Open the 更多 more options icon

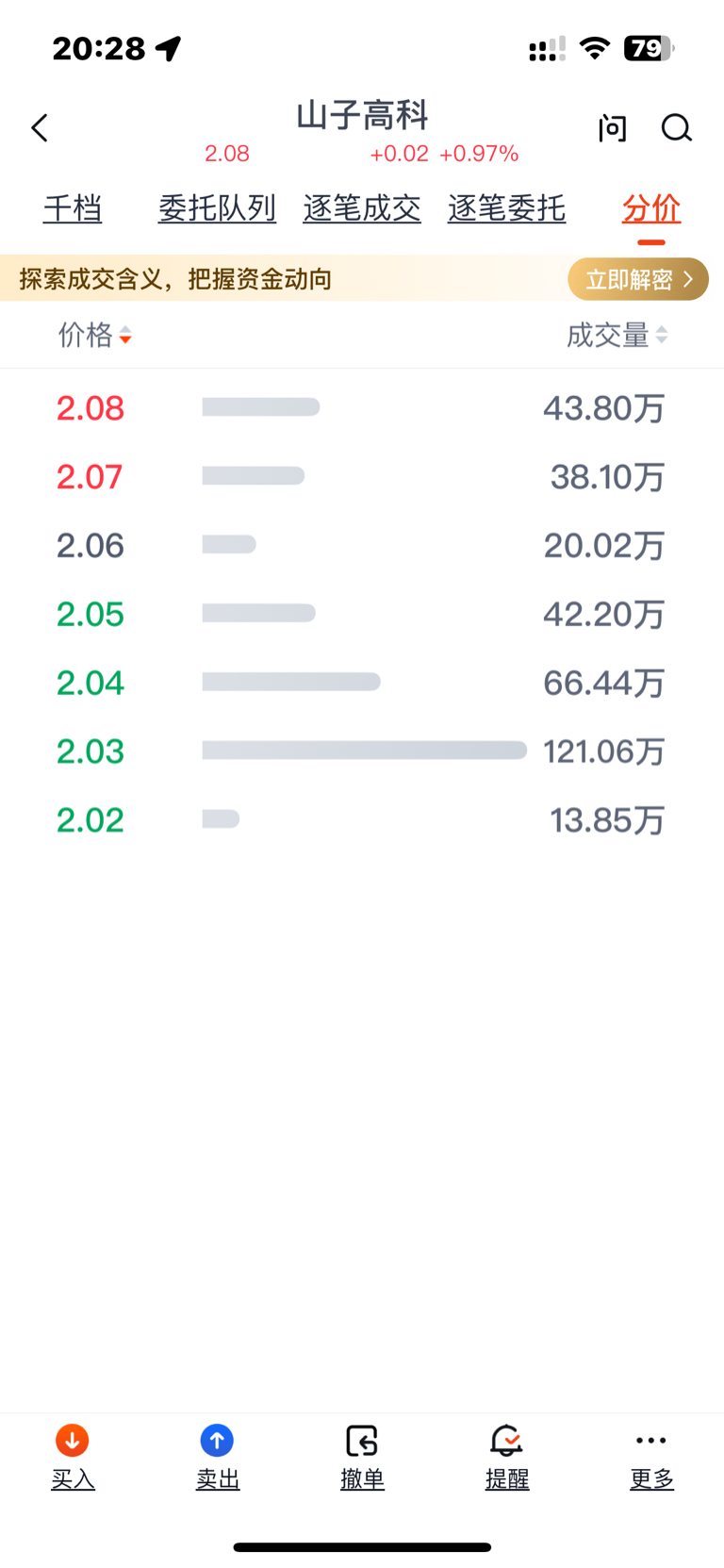point(651,1441)
